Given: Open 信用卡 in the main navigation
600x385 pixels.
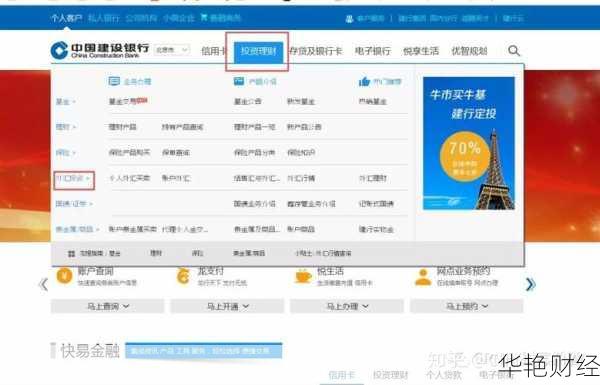Looking at the screenshot, I should point(214,51).
